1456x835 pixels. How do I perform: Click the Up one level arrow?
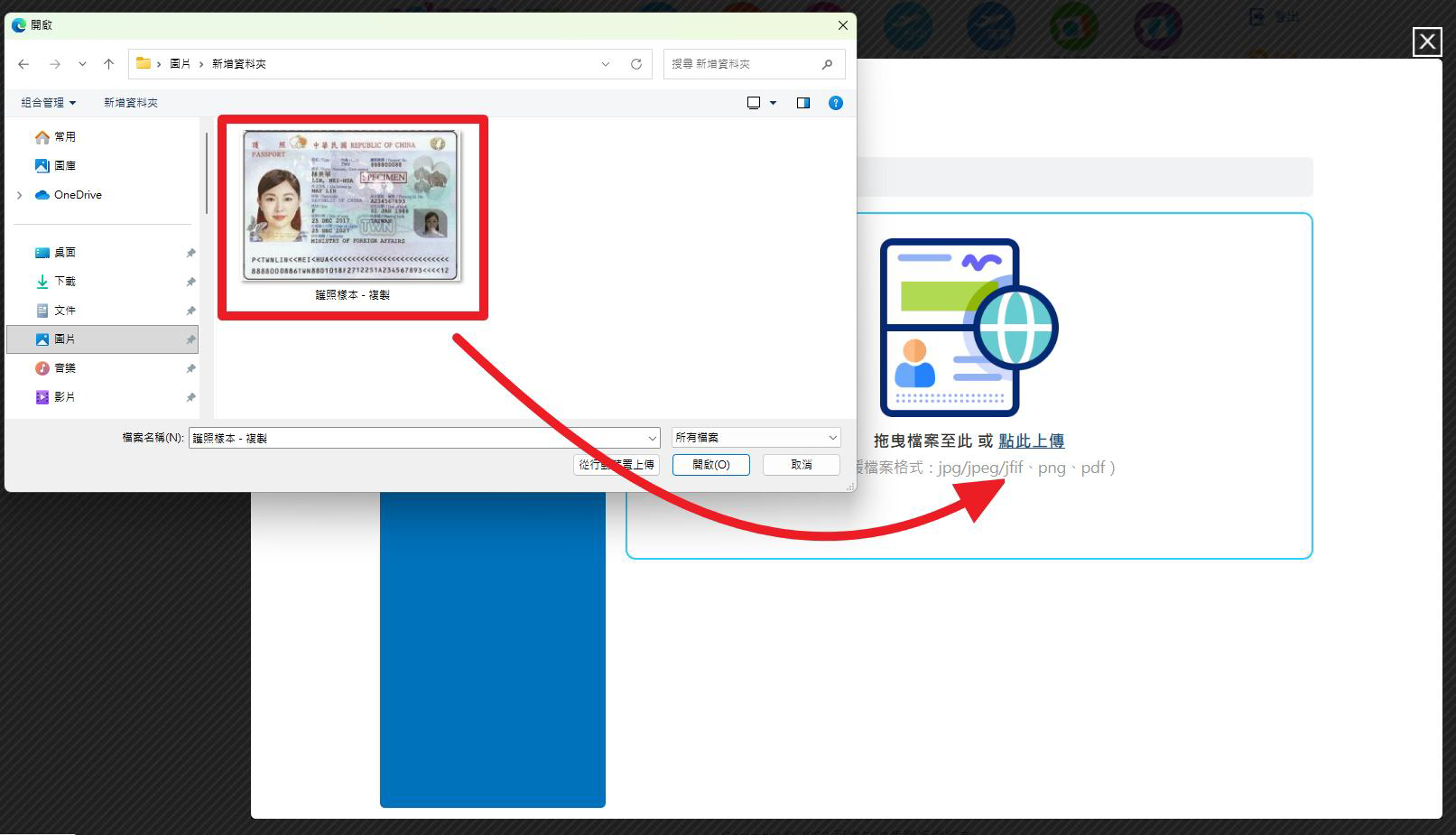tap(108, 64)
